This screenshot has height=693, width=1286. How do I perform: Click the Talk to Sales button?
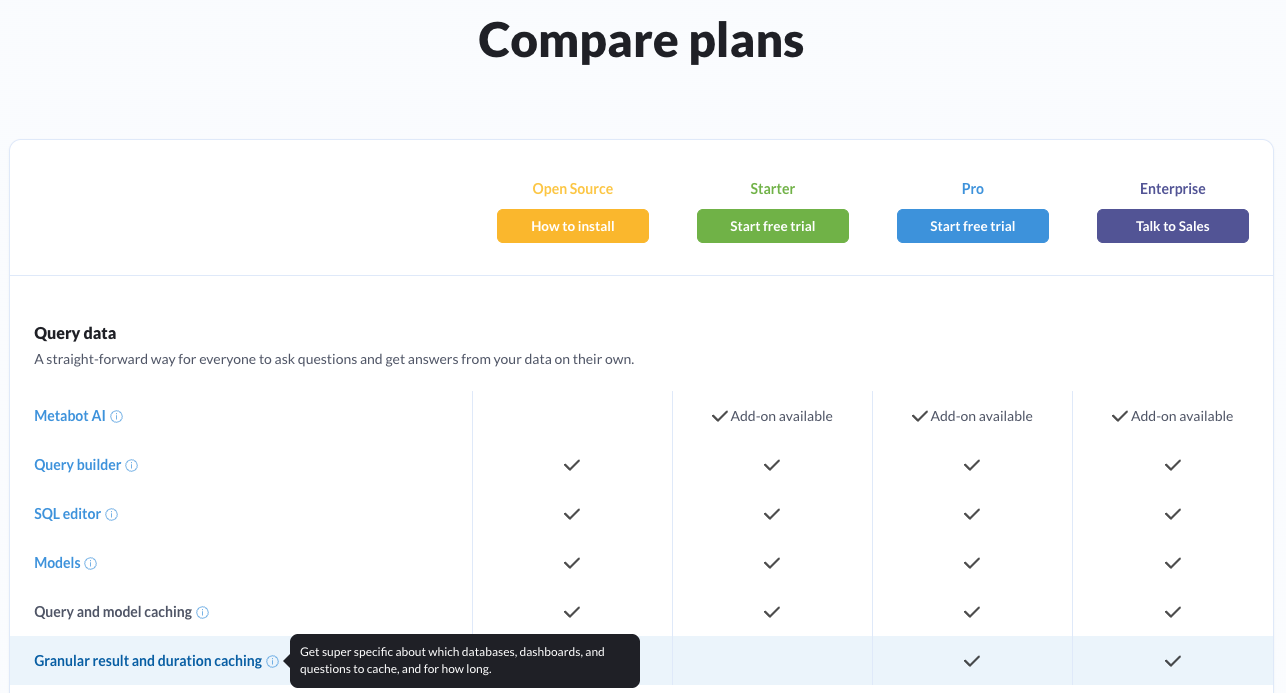pos(1173,226)
